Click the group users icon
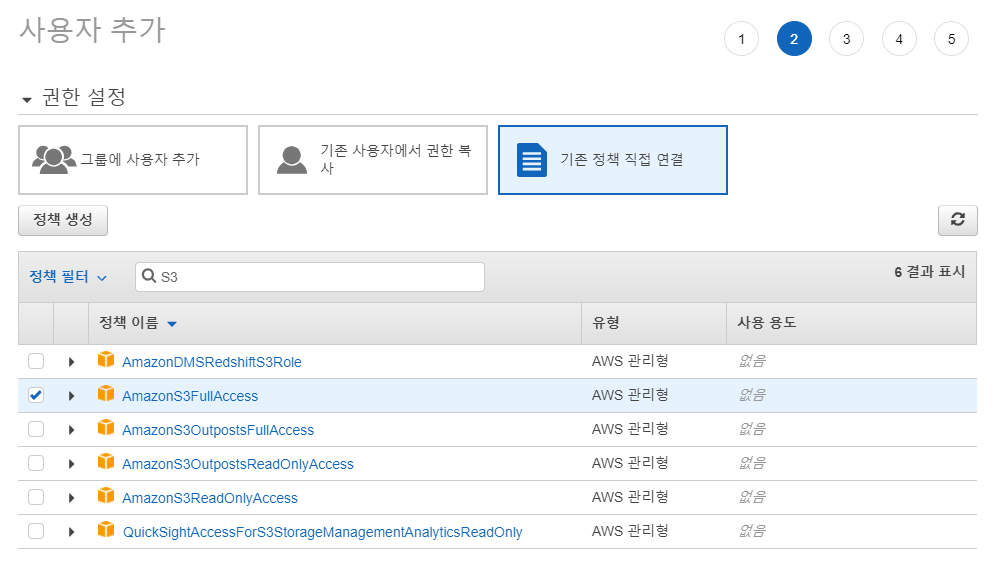This screenshot has width=1003, height=578. pyautogui.click(x=54, y=159)
